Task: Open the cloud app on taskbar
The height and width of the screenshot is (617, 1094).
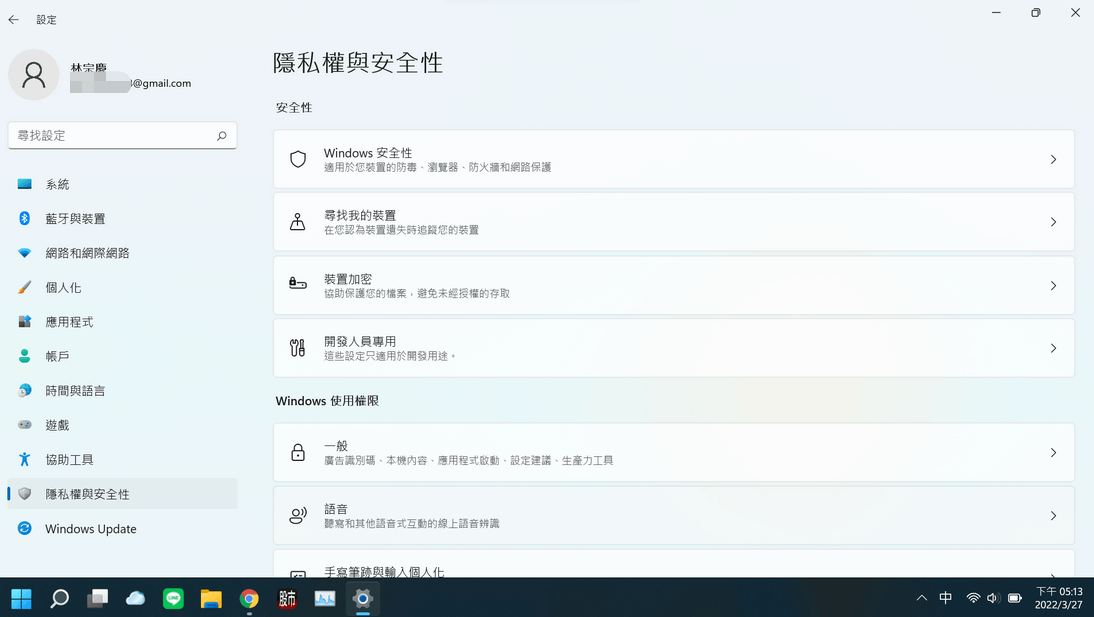Action: (x=135, y=598)
